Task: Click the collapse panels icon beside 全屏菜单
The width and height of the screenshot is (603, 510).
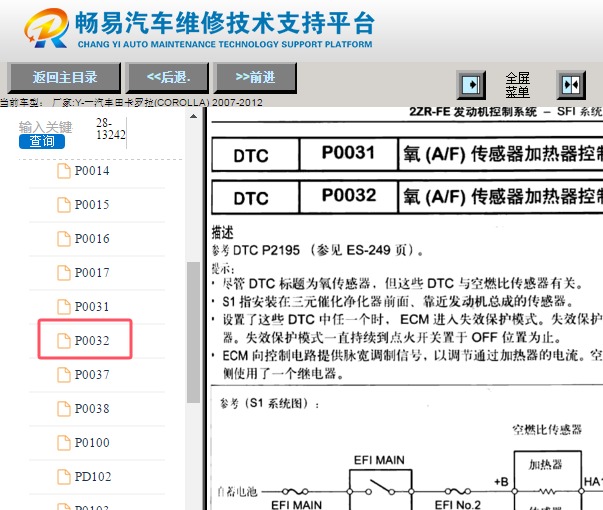Action: (x=571, y=85)
